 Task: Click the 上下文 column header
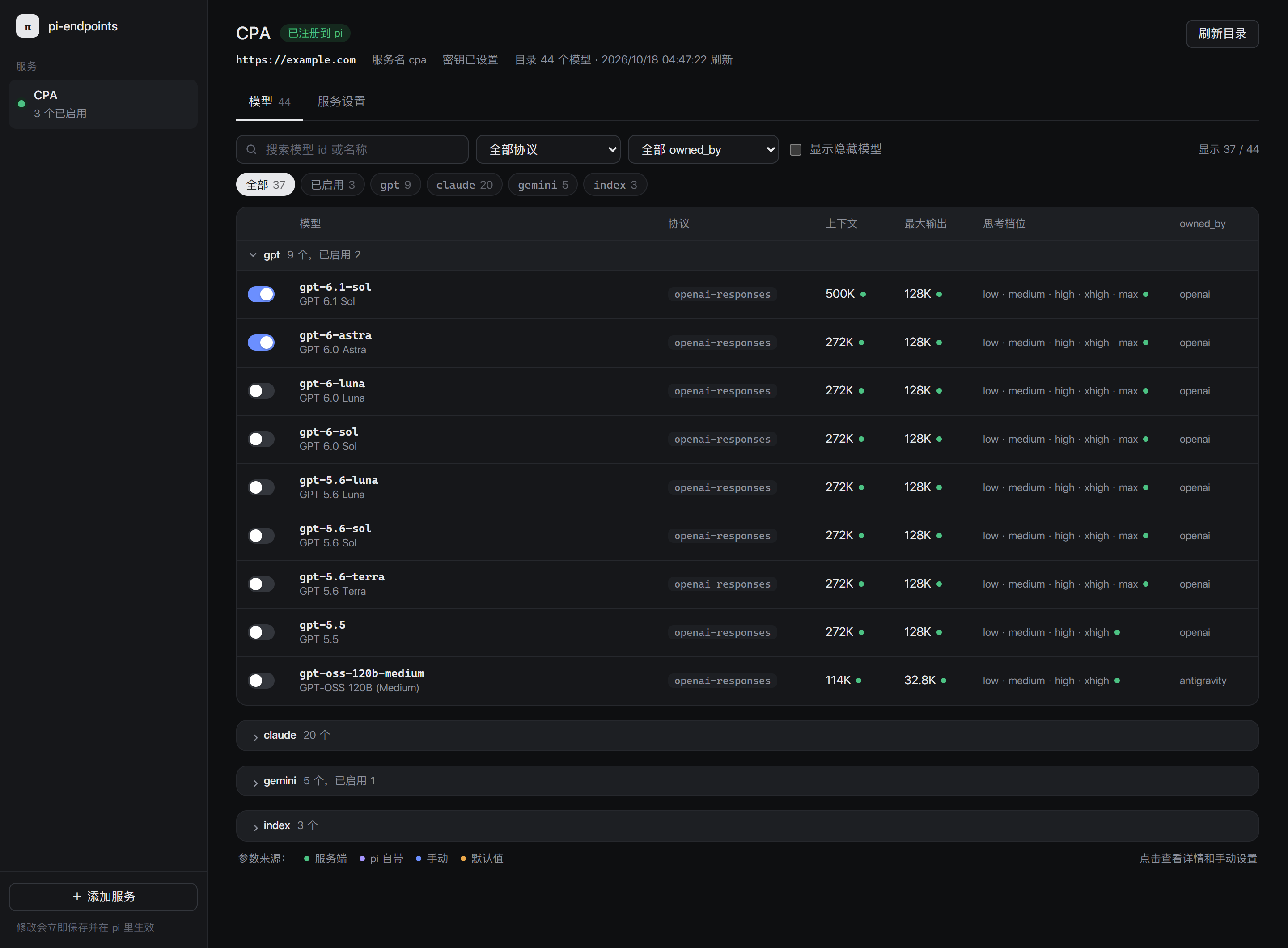click(841, 224)
